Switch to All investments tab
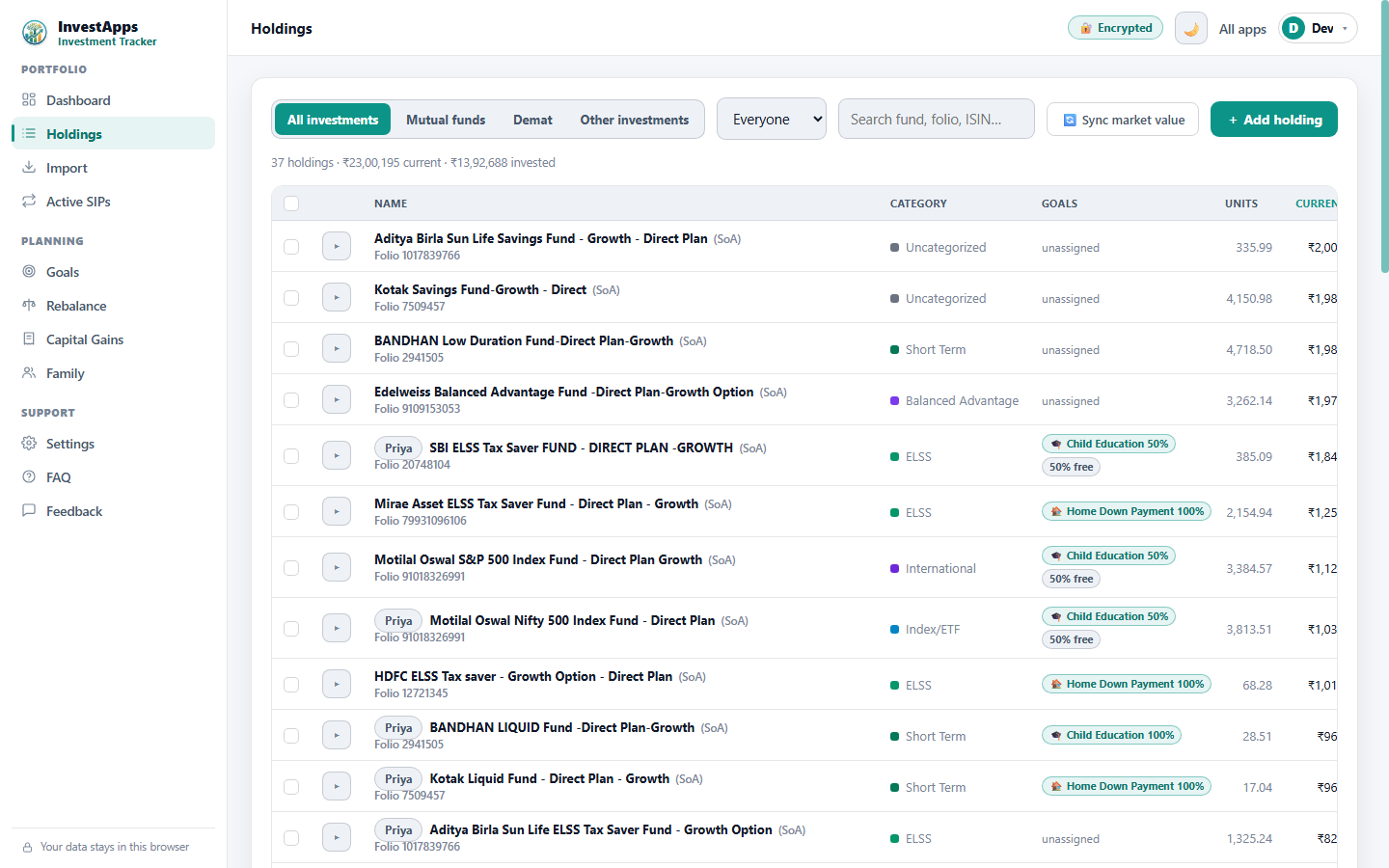The height and width of the screenshot is (868, 1389). click(x=333, y=120)
